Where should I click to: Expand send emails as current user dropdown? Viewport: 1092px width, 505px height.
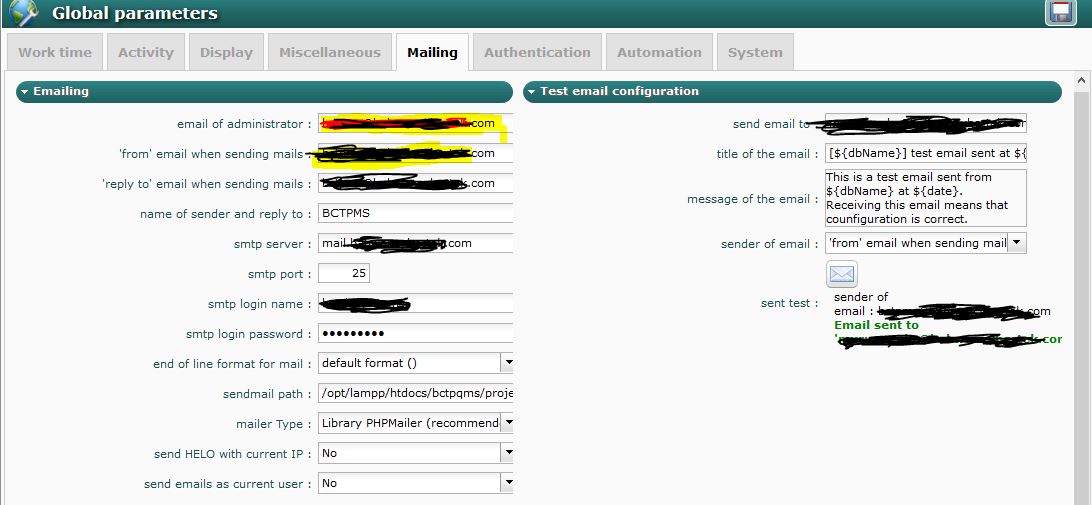click(508, 483)
